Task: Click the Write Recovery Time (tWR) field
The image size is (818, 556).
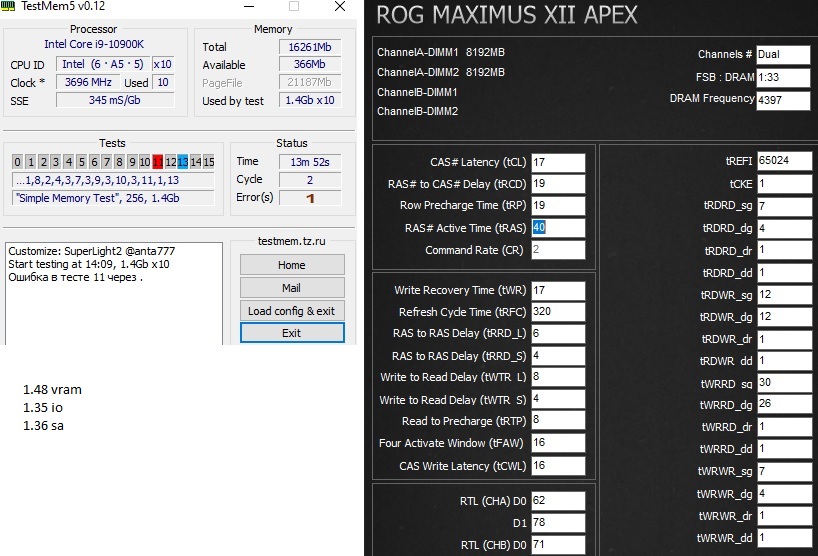Action: coord(558,291)
